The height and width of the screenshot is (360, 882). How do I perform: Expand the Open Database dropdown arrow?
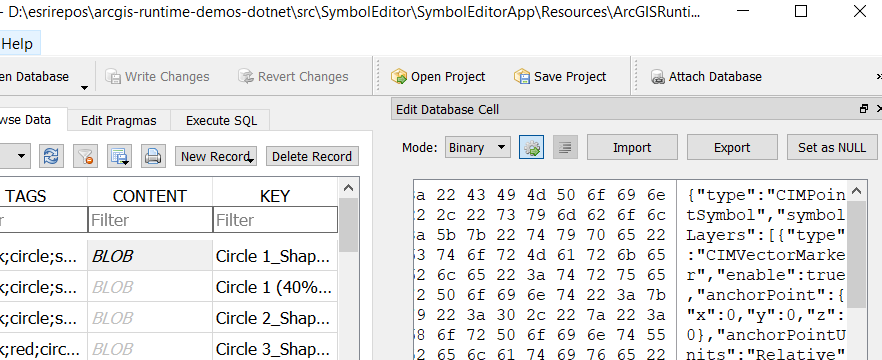click(84, 87)
